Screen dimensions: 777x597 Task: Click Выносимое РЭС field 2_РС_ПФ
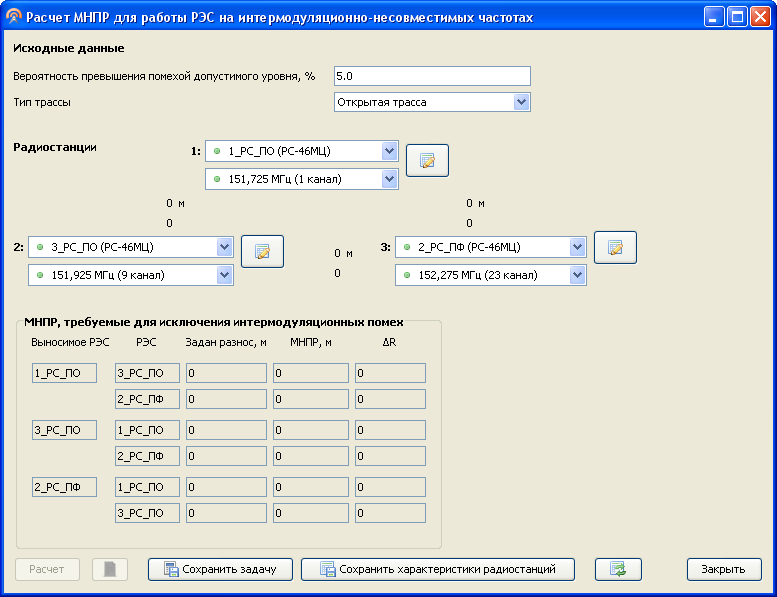pos(64,487)
